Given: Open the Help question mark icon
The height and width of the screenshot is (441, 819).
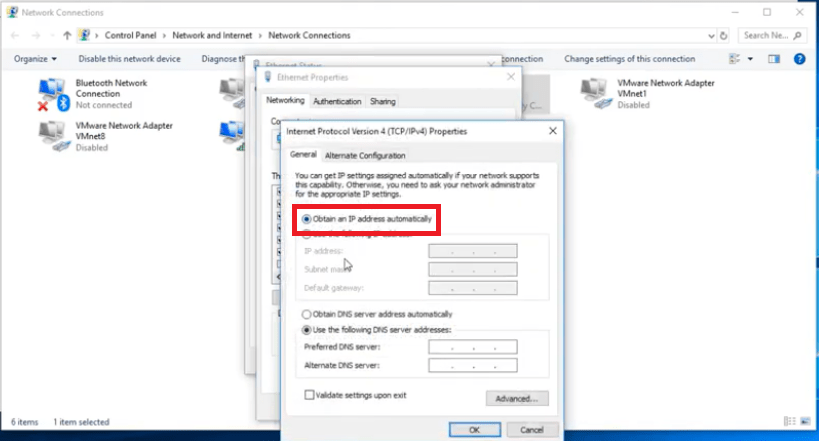Looking at the screenshot, I should click(x=799, y=59).
